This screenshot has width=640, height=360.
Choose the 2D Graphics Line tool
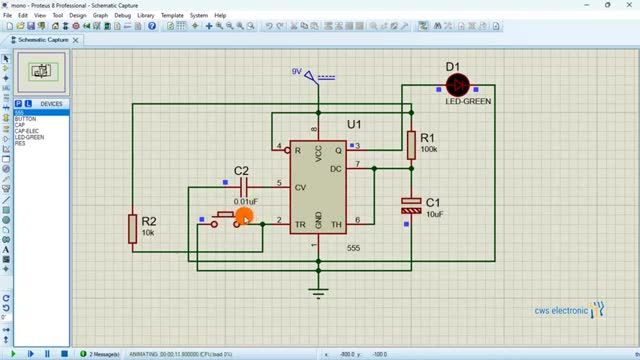pyautogui.click(x=6, y=200)
